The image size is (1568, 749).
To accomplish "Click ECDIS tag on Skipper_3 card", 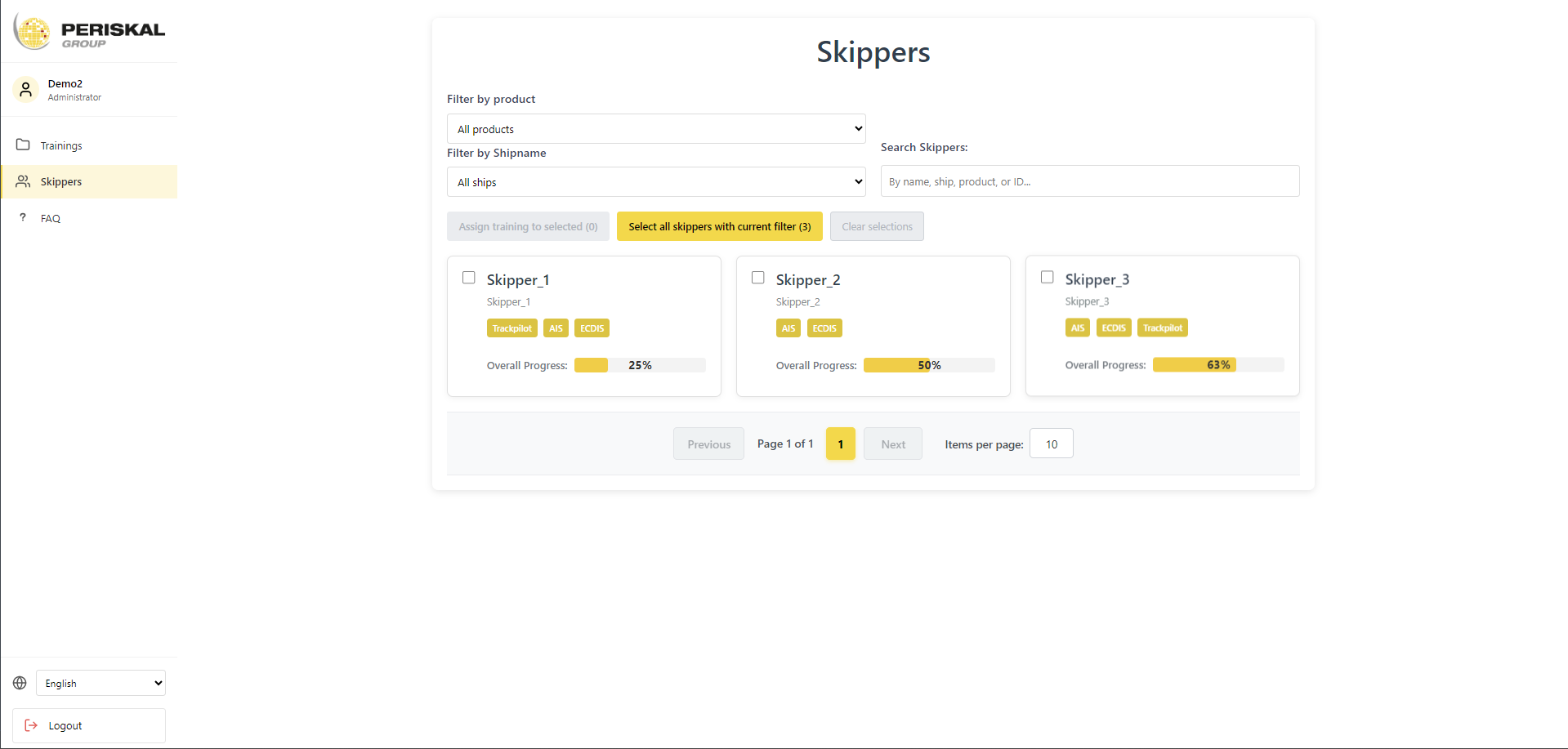I will [1114, 328].
